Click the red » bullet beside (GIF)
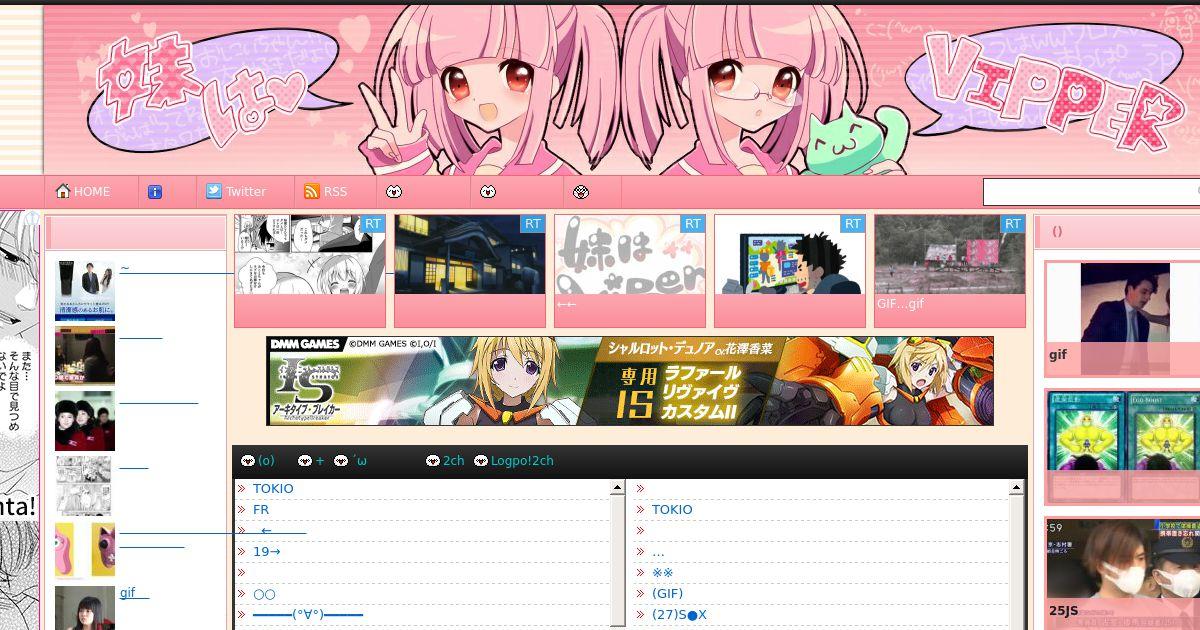This screenshot has width=1200, height=630. click(x=641, y=594)
